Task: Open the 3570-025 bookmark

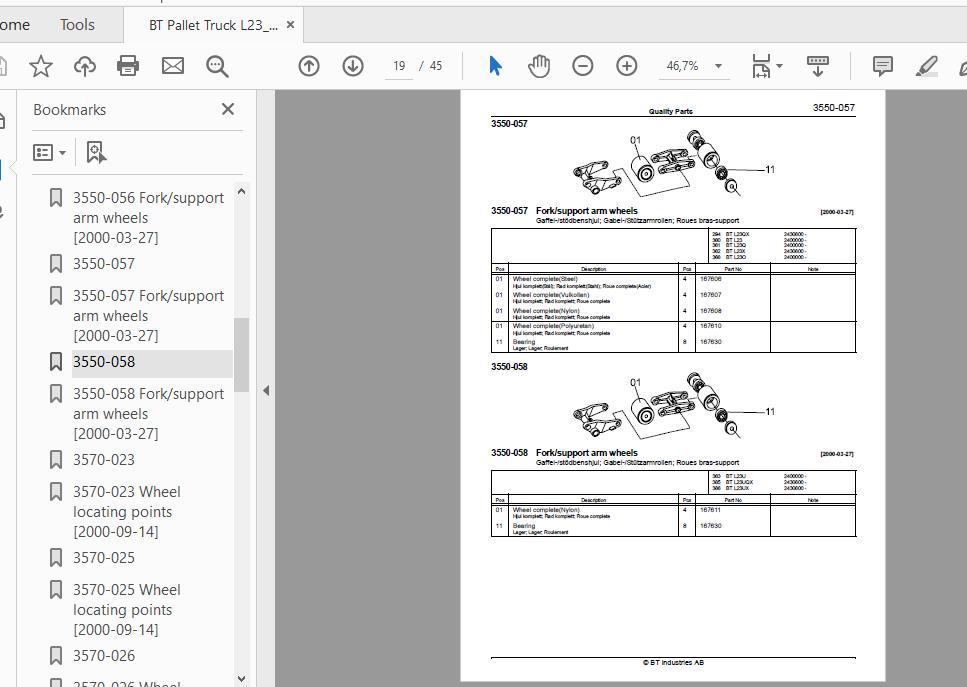Action: (104, 558)
